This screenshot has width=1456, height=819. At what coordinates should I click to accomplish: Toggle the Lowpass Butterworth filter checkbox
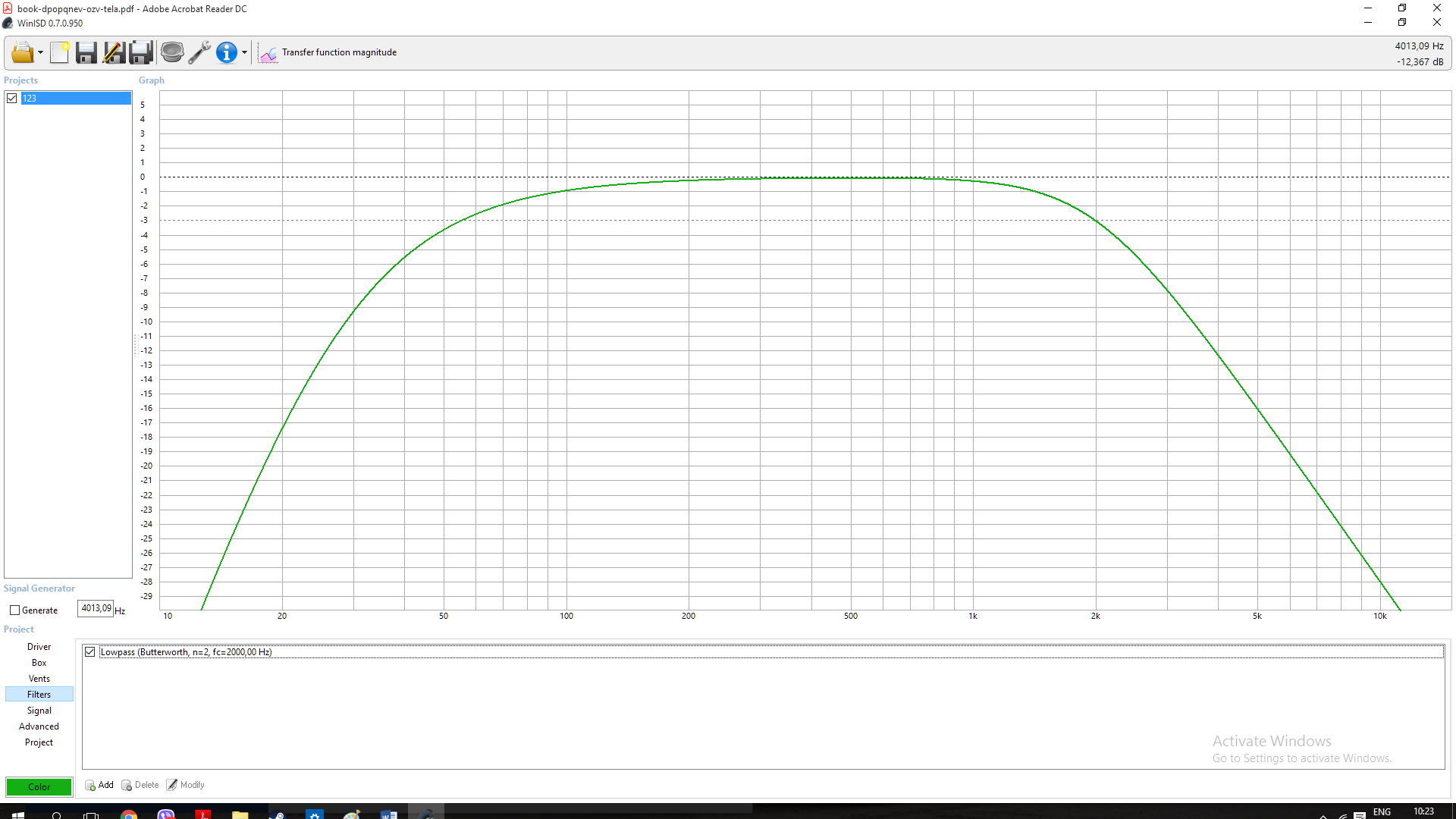[90, 652]
